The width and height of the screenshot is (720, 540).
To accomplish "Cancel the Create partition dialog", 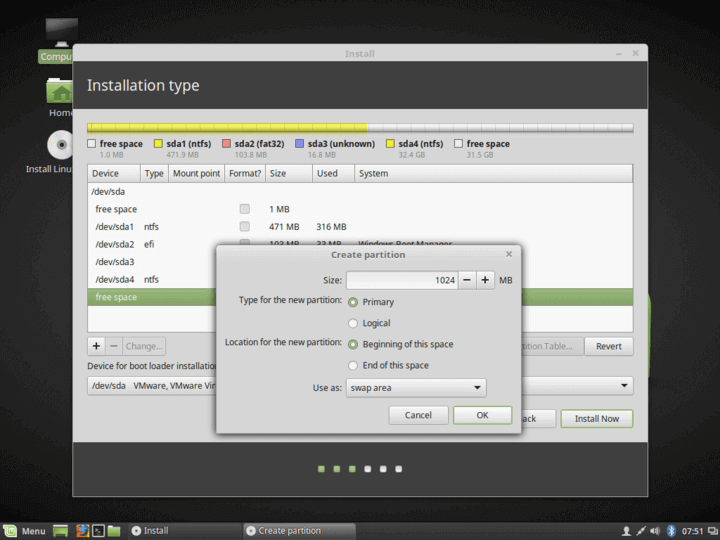I will coord(418,415).
